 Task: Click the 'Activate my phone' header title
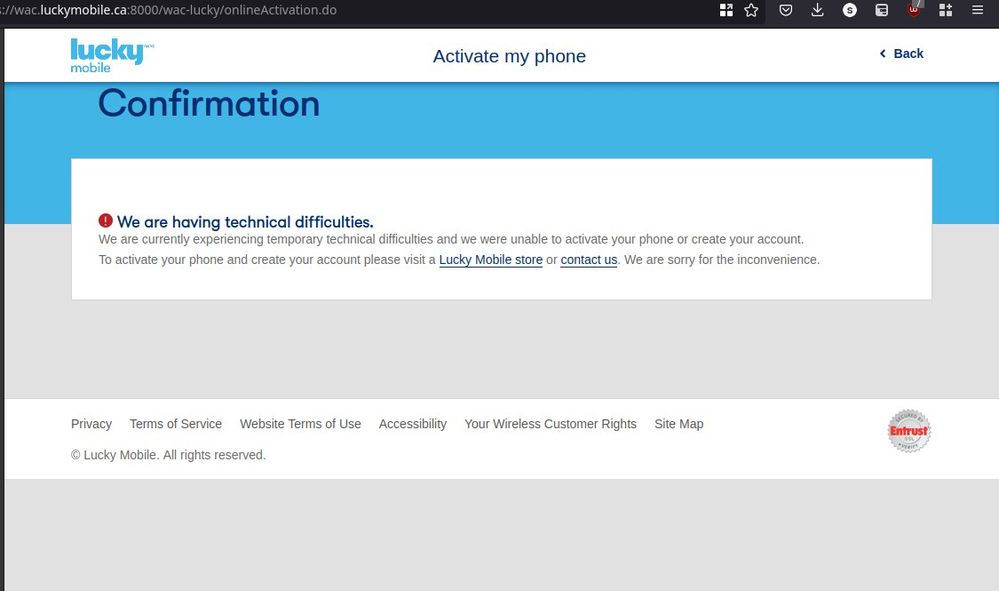(509, 56)
